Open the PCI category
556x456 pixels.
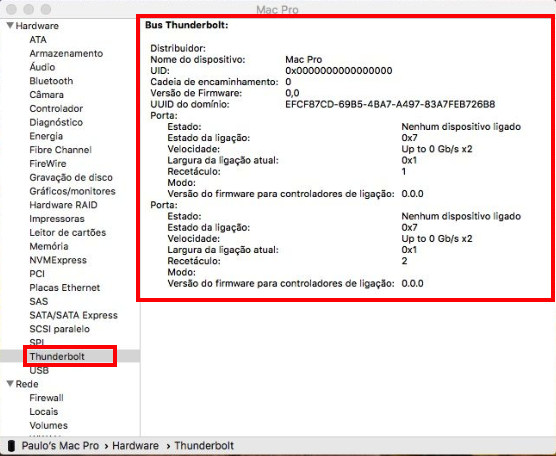pyautogui.click(x=37, y=274)
